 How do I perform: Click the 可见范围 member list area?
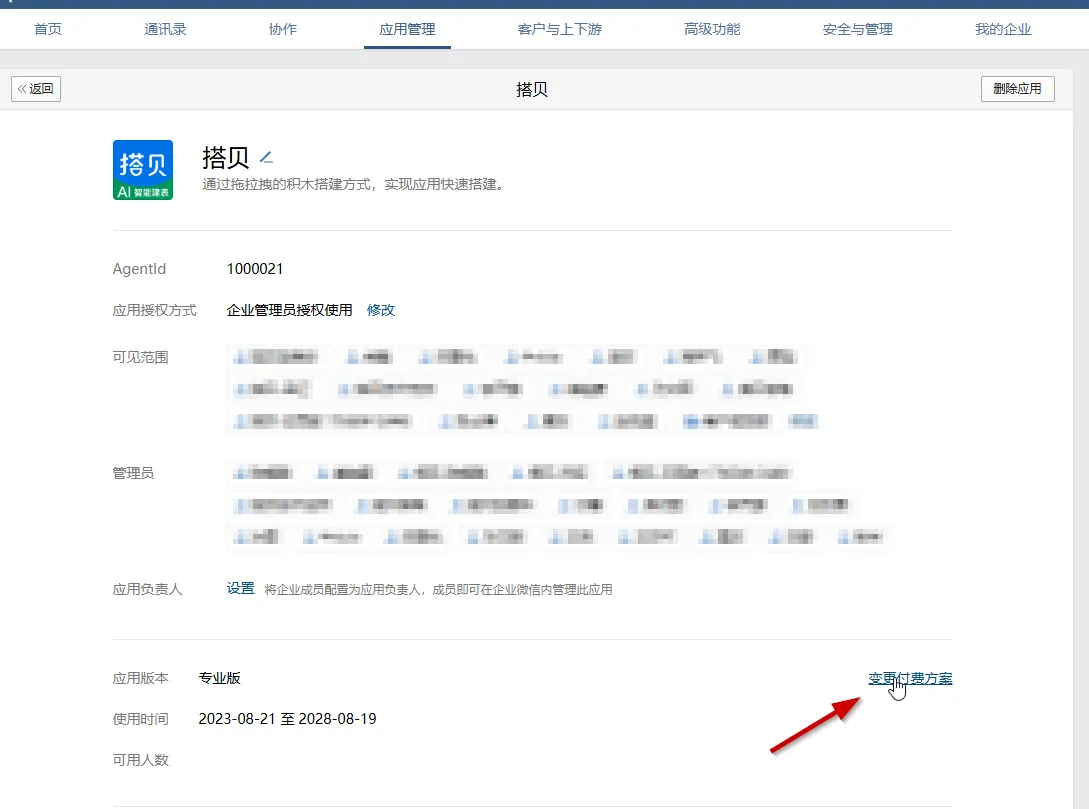[x=520, y=389]
